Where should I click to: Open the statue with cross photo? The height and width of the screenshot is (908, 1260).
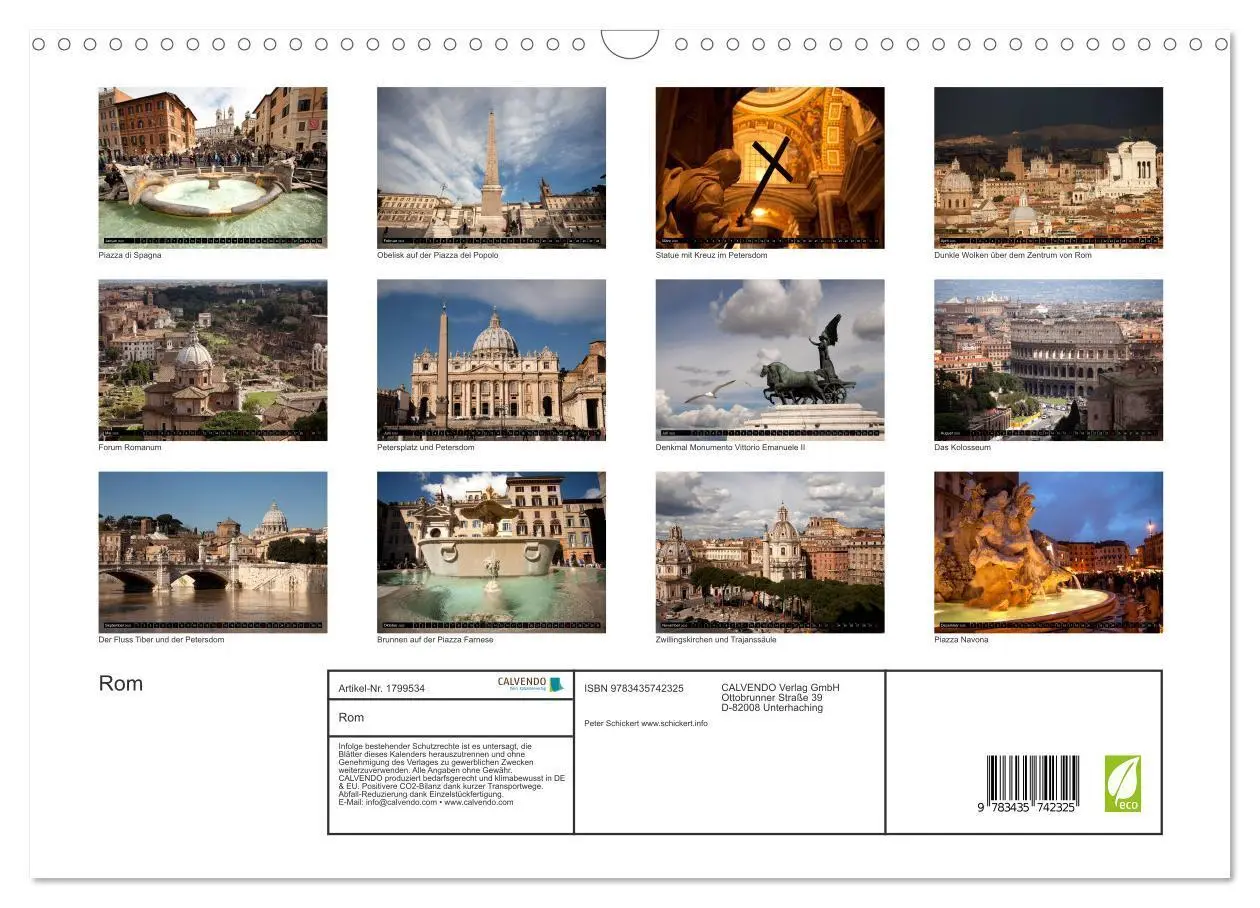tap(770, 167)
